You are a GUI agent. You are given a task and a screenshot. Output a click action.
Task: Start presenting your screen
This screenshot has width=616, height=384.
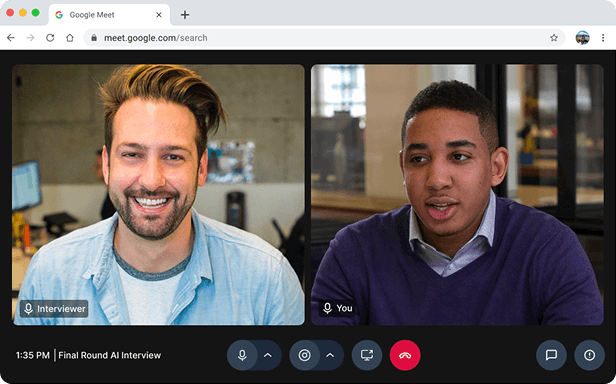pyautogui.click(x=367, y=355)
